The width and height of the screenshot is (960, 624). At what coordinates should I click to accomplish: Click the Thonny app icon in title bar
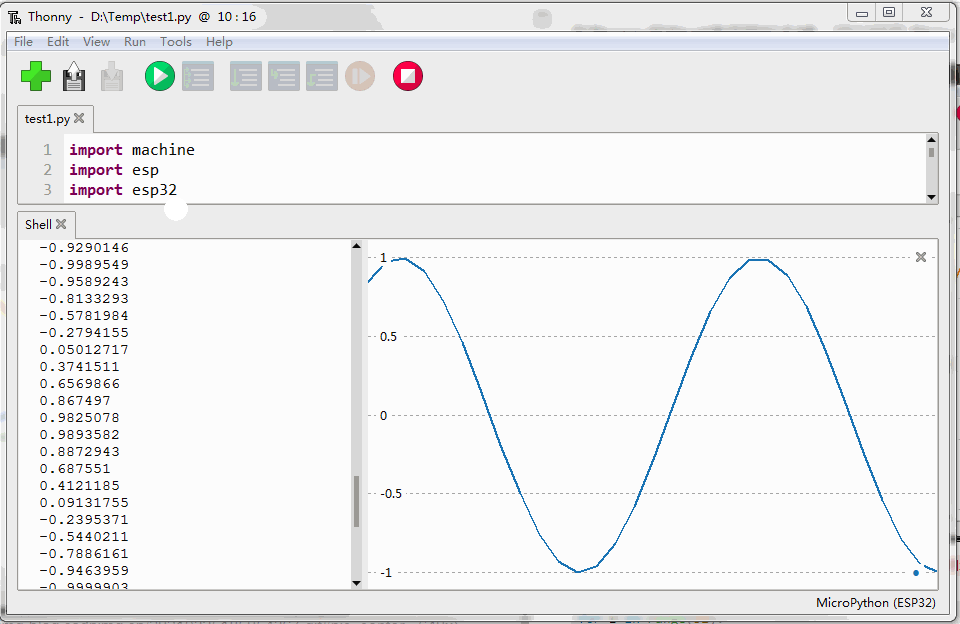[14, 17]
